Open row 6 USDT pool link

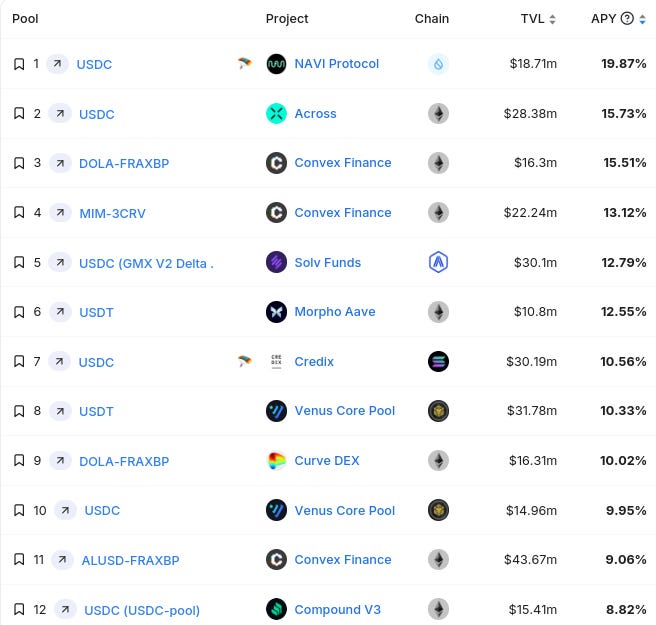[x=96, y=312]
